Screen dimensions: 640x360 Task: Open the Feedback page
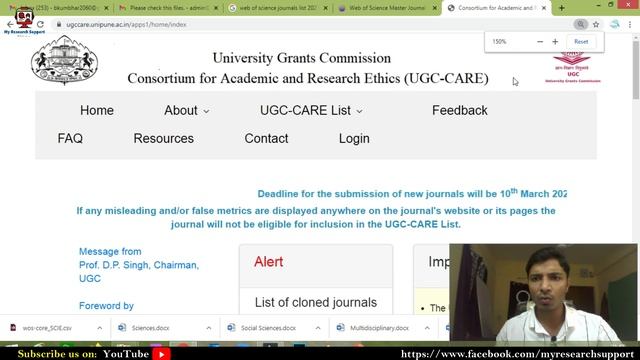460,110
